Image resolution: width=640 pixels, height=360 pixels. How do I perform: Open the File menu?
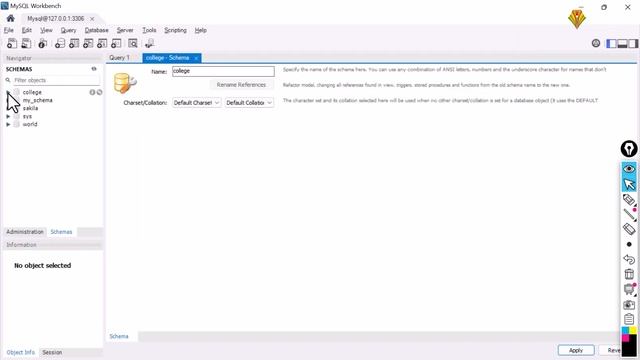click(x=9, y=30)
